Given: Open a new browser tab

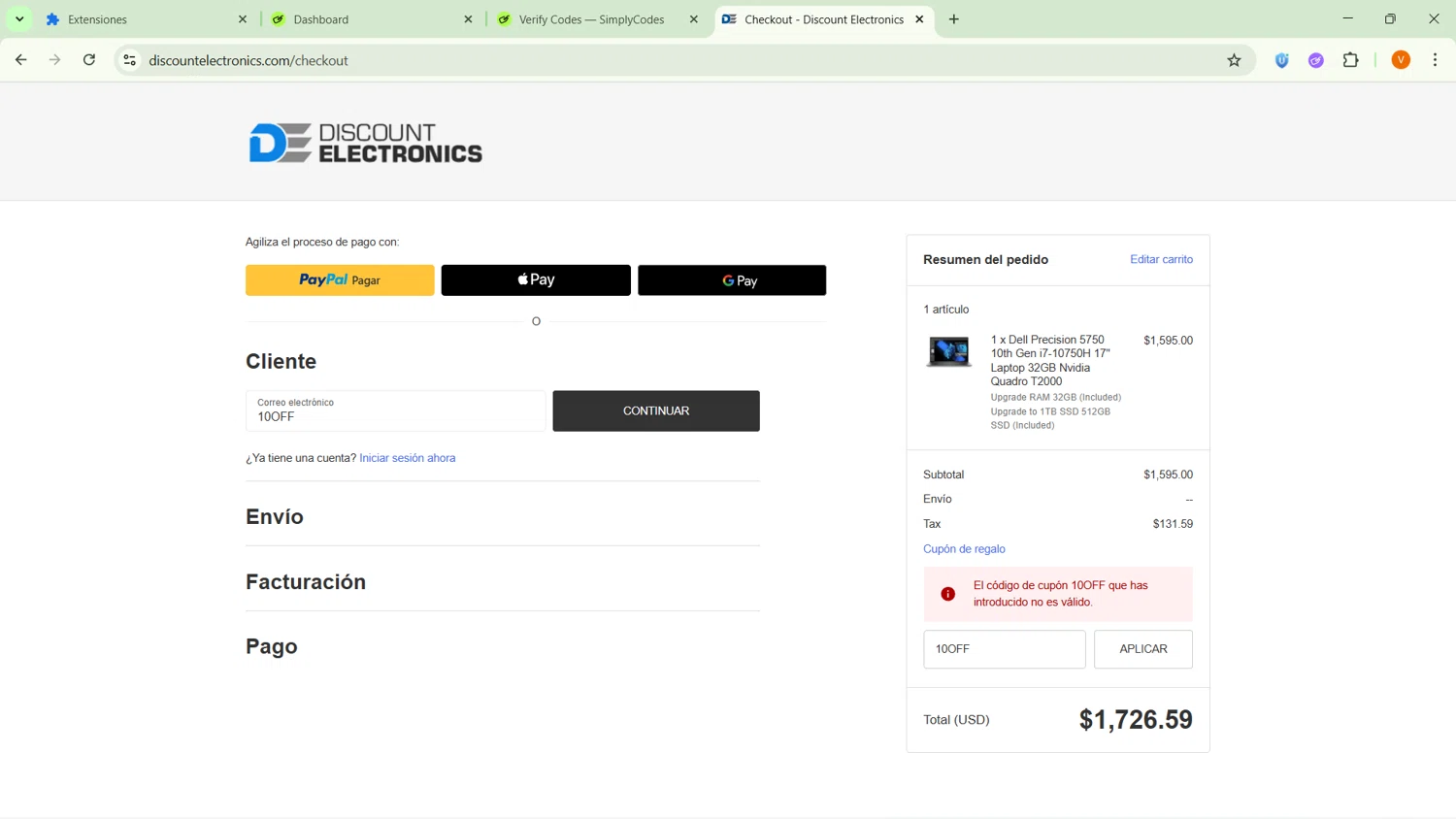Looking at the screenshot, I should (x=954, y=19).
